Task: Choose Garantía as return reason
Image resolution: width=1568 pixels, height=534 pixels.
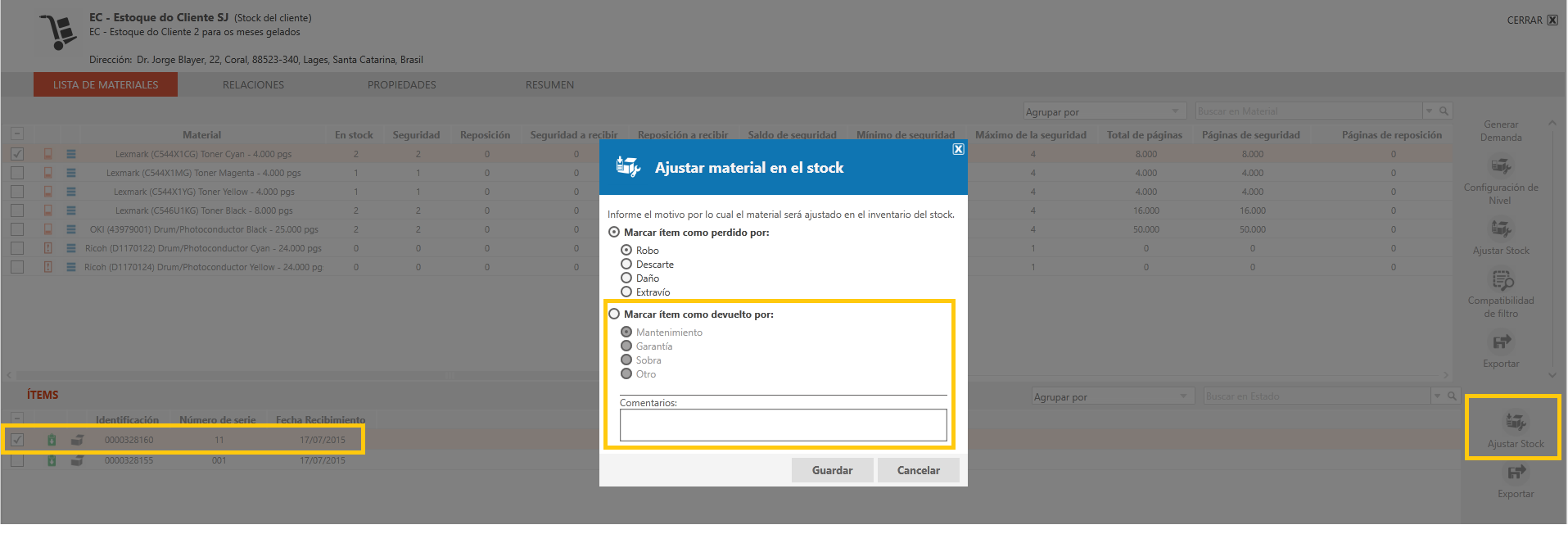Action: [x=626, y=346]
